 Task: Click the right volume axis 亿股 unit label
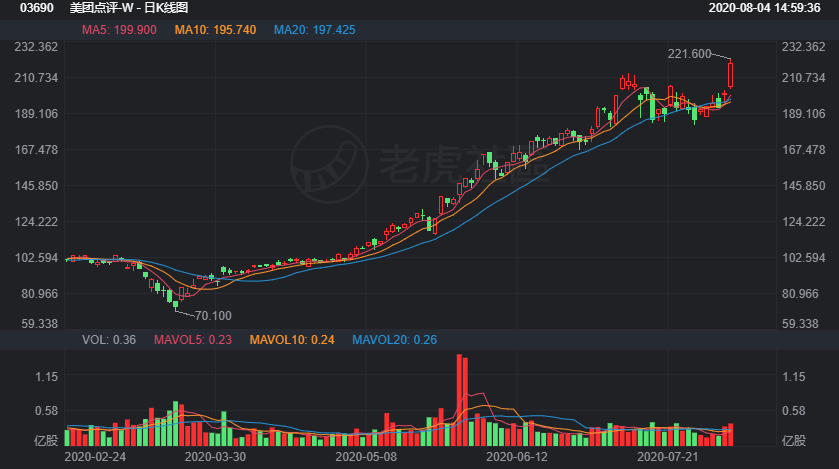795,441
